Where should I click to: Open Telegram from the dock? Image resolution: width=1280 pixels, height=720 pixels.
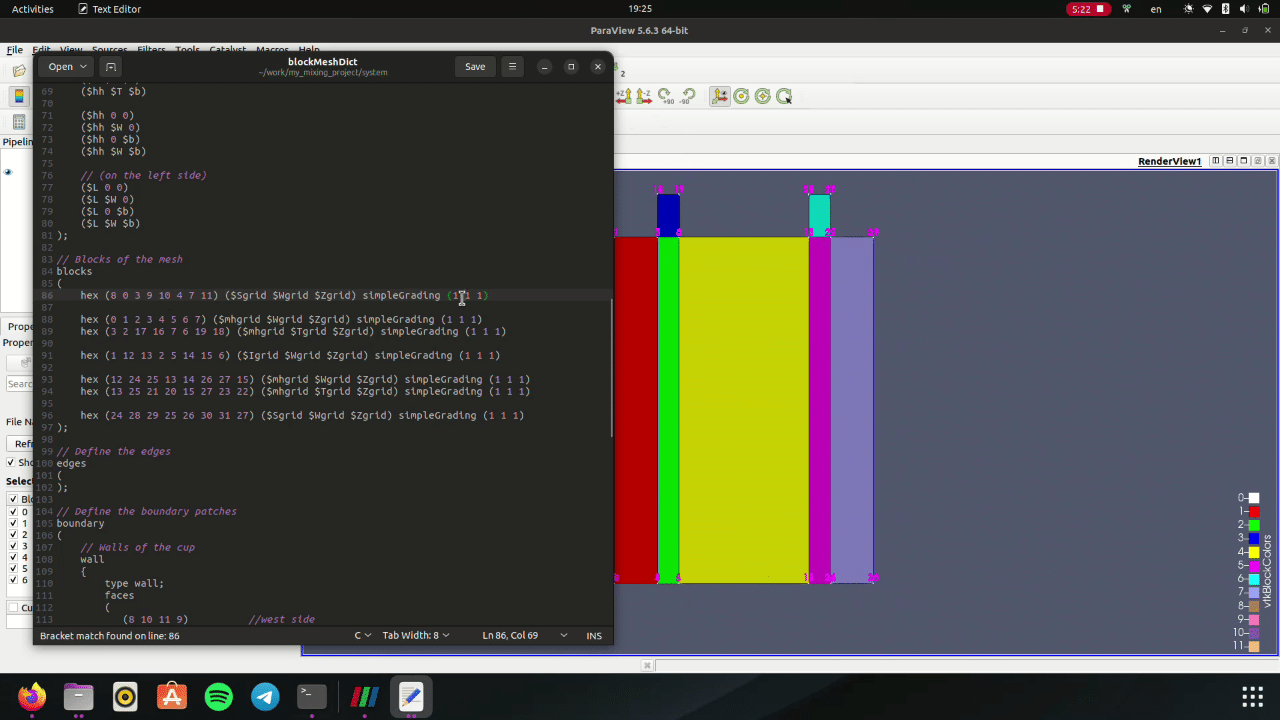click(x=265, y=696)
